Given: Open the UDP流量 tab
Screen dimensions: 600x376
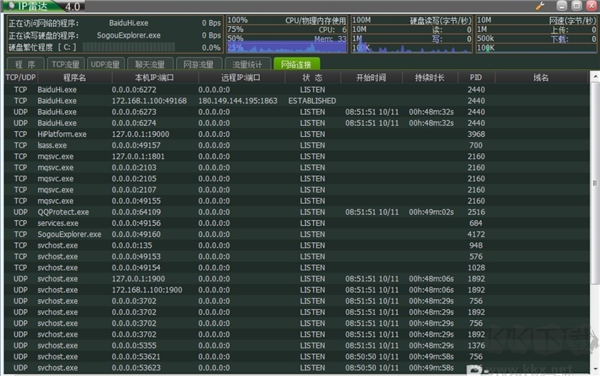Looking at the screenshot, I should click(x=105, y=64).
